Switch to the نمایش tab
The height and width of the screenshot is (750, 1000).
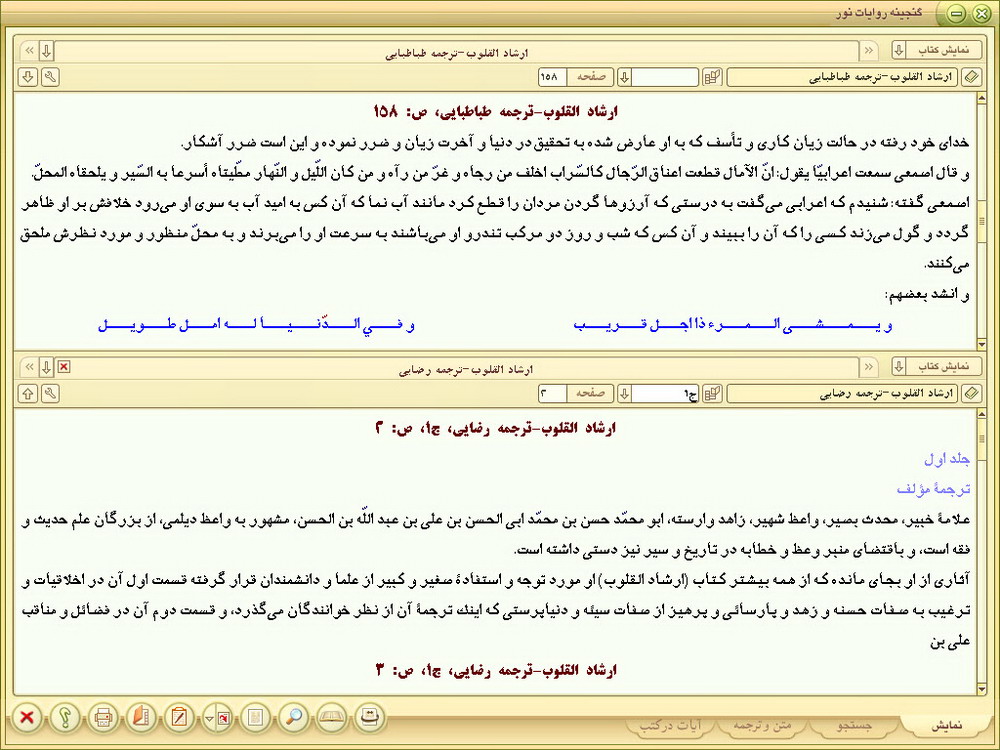coord(946,726)
